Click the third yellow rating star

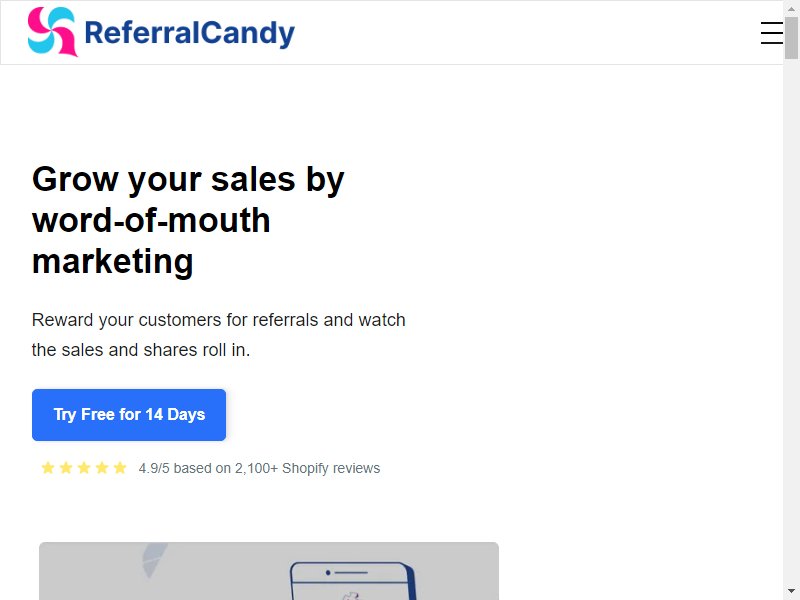click(x=84, y=467)
